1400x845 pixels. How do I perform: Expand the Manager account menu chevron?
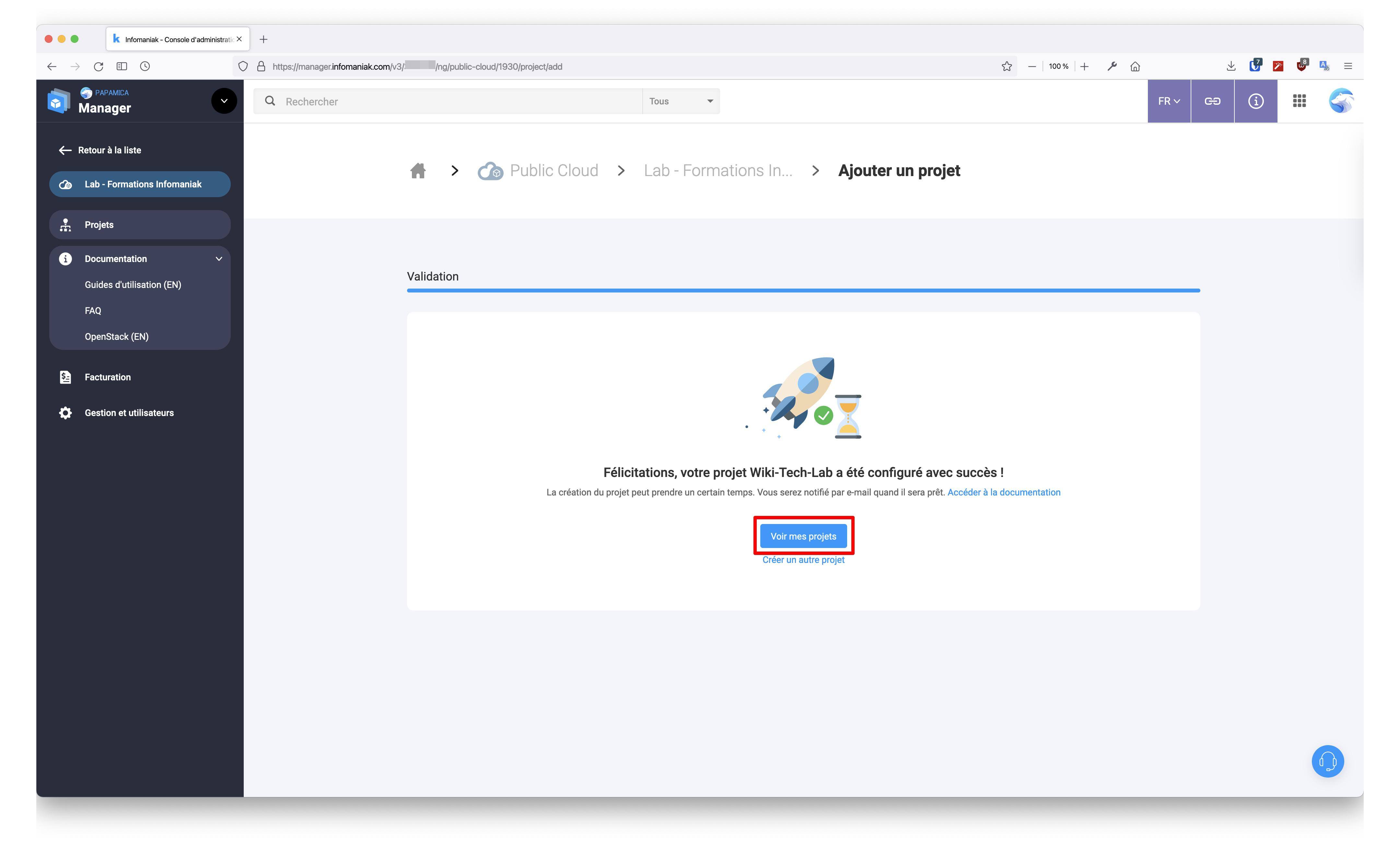(224, 101)
